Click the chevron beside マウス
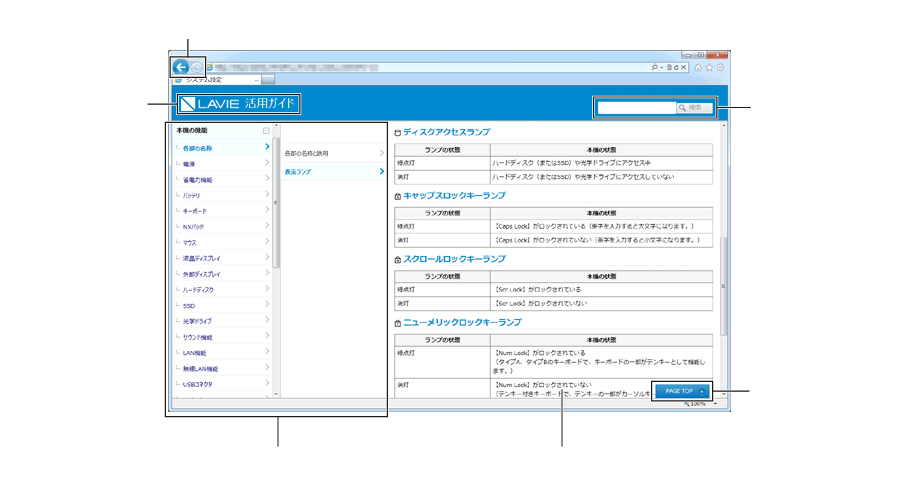 click(x=267, y=242)
